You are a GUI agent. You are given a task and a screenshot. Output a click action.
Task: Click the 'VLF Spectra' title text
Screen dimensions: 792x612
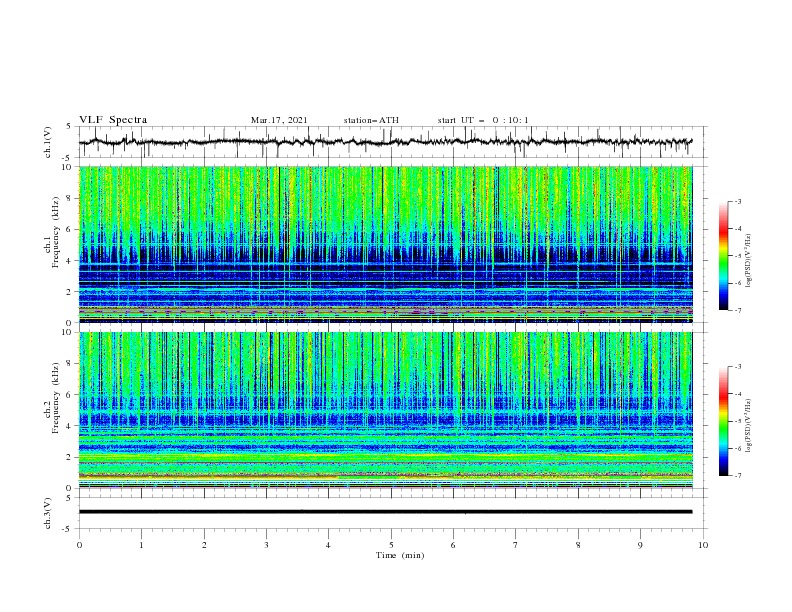coord(113,120)
